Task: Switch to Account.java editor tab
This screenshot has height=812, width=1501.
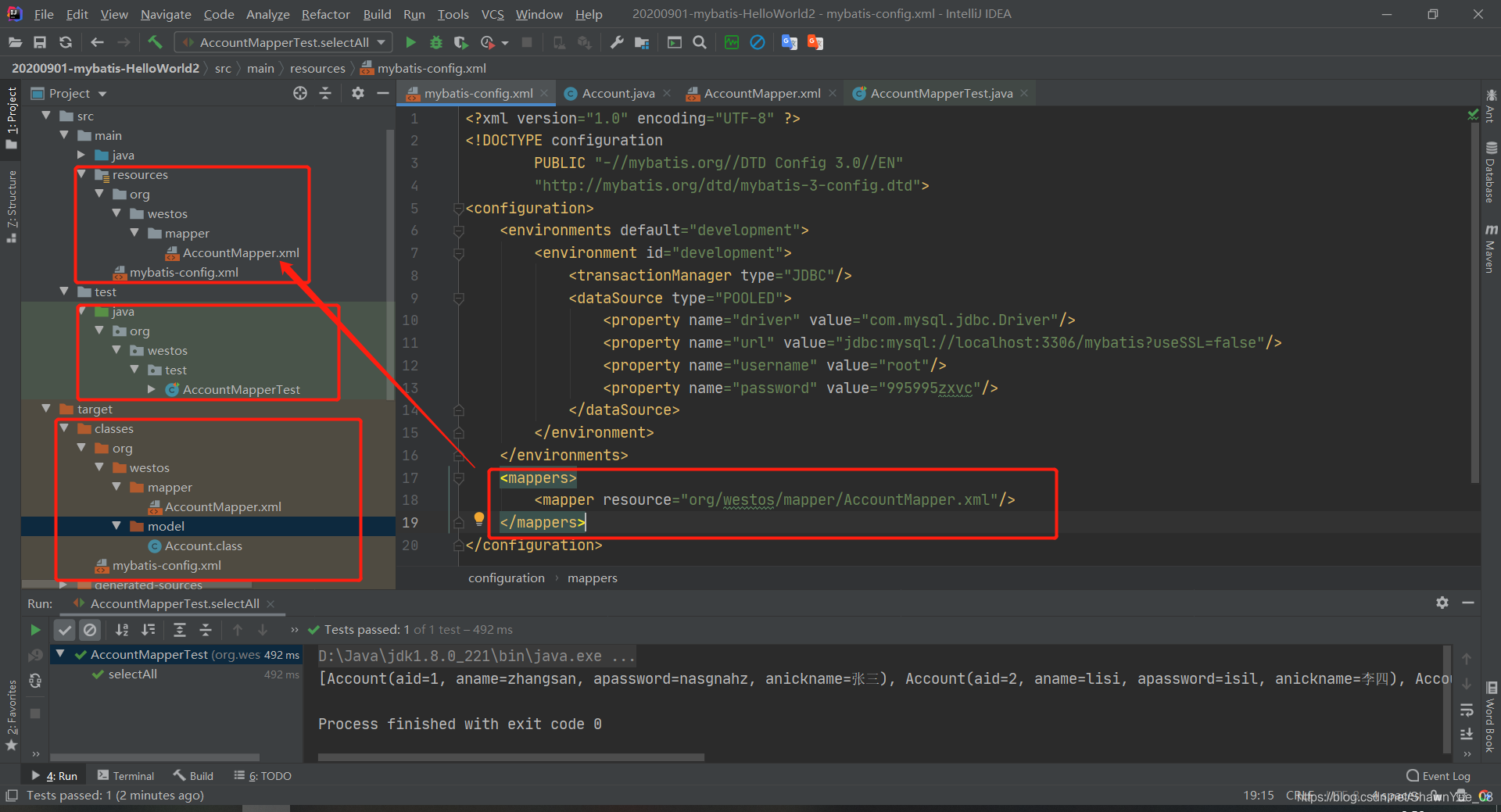Action: (618, 93)
